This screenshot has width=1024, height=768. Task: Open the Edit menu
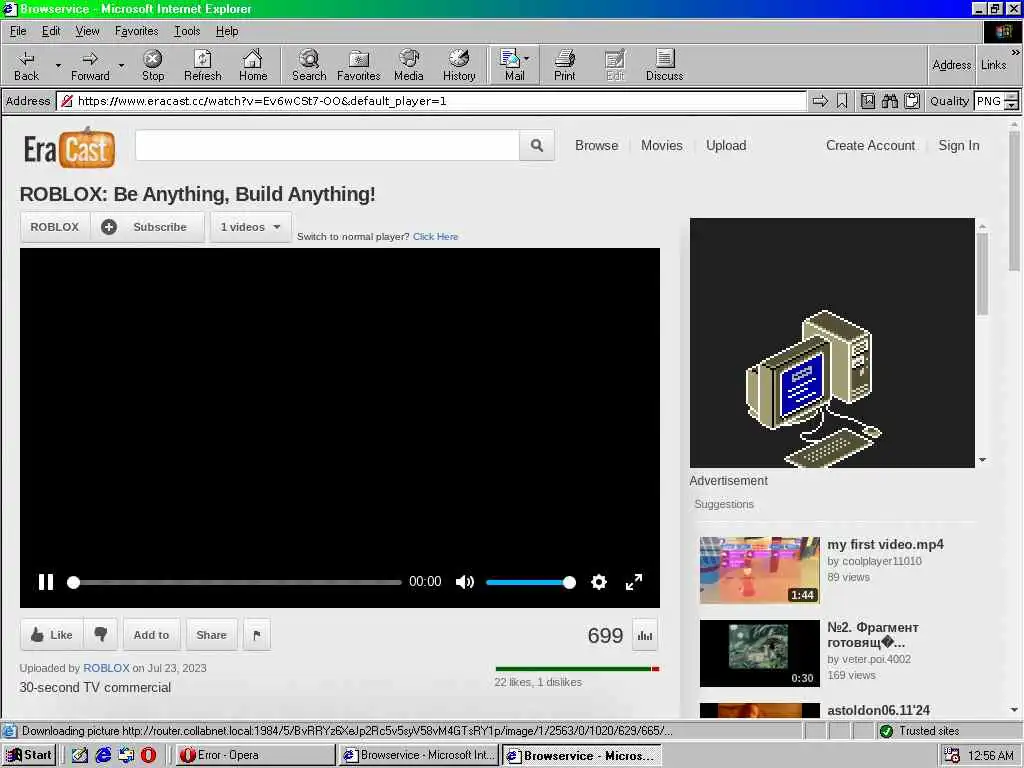point(51,31)
